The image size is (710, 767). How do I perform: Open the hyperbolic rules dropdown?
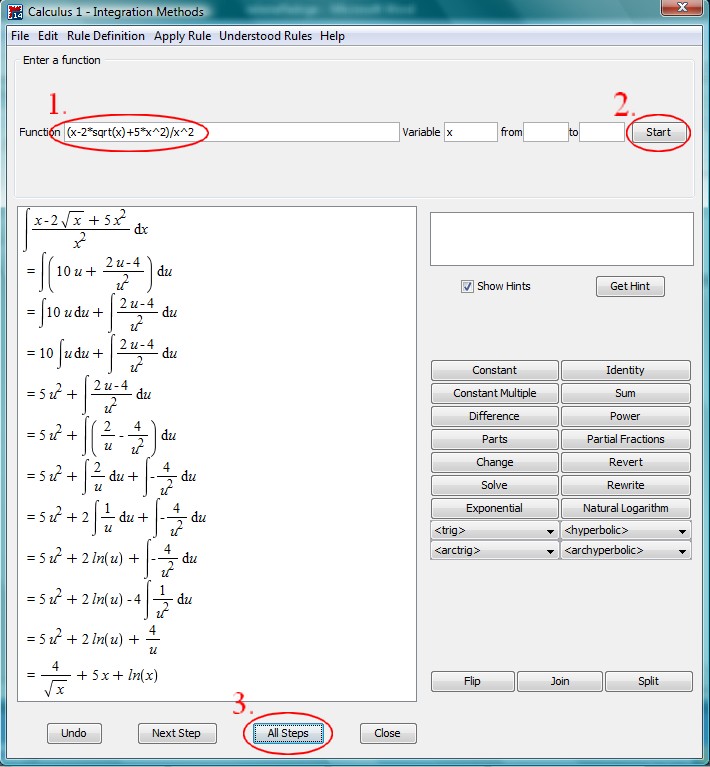[625, 531]
